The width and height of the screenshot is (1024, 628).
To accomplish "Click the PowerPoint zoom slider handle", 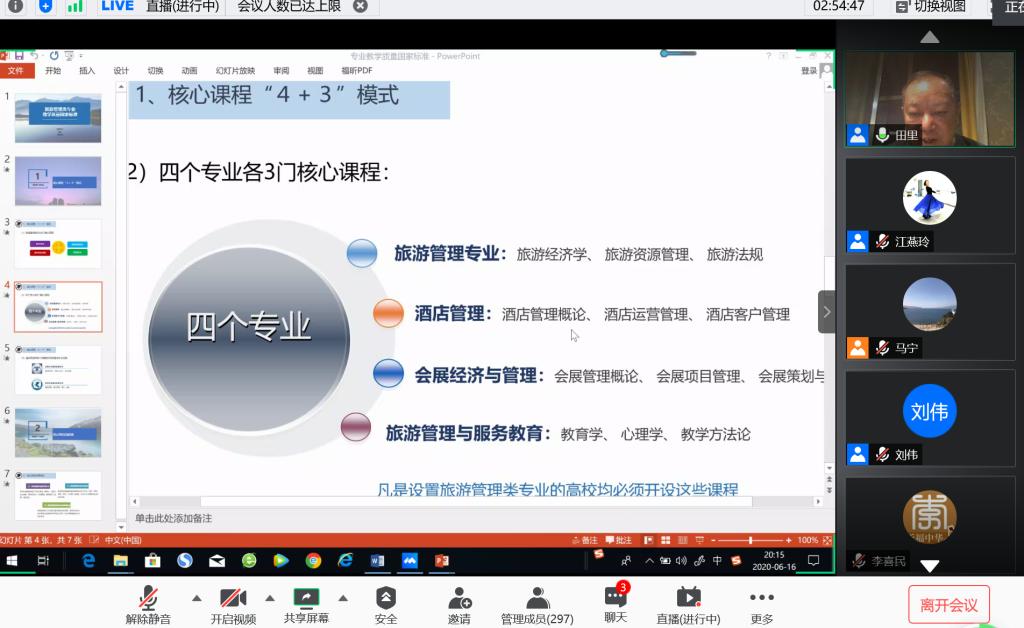I will click(x=750, y=540).
